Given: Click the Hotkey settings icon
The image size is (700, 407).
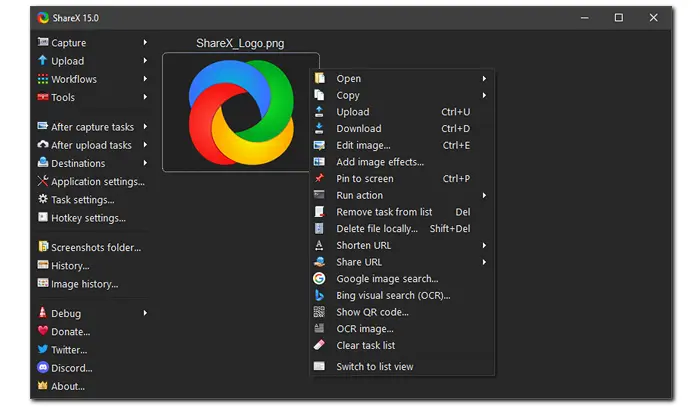Looking at the screenshot, I should (x=43, y=217).
